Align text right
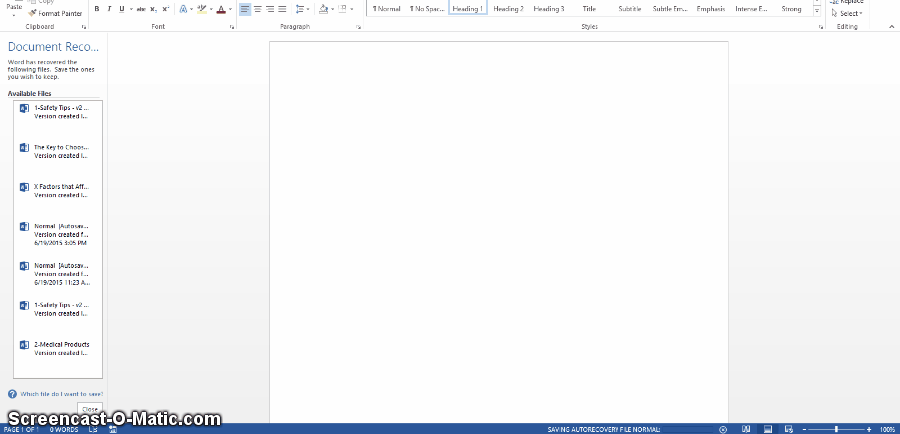 tap(270, 9)
